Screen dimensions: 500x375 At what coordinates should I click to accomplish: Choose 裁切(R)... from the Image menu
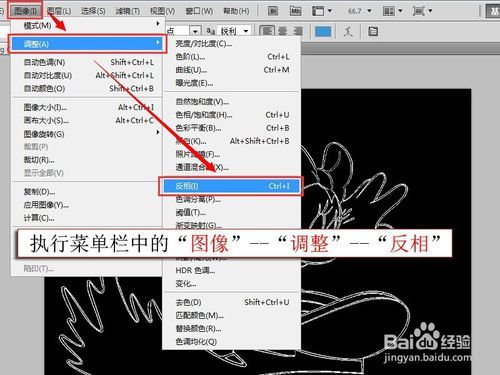87,160
